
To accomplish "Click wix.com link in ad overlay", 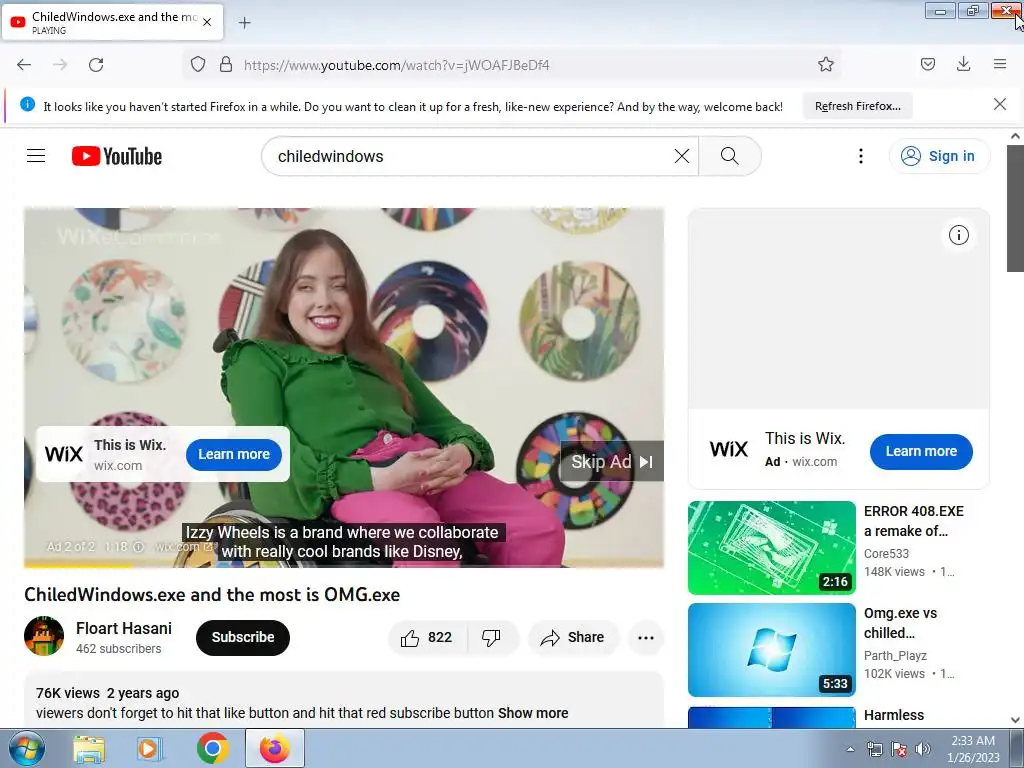I will (183, 547).
